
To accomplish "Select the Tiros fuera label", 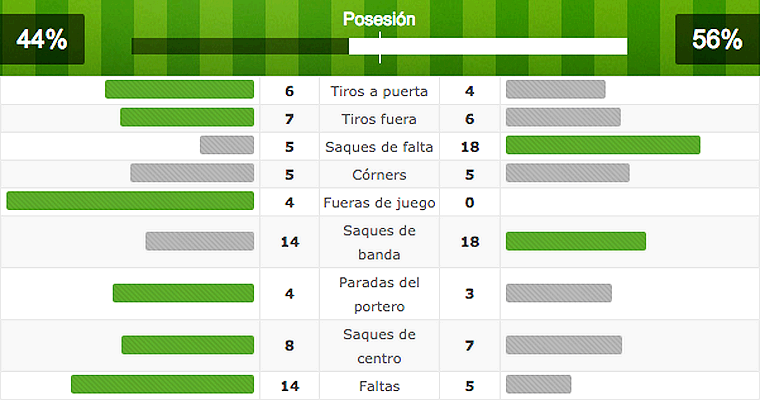I will coord(379,118).
